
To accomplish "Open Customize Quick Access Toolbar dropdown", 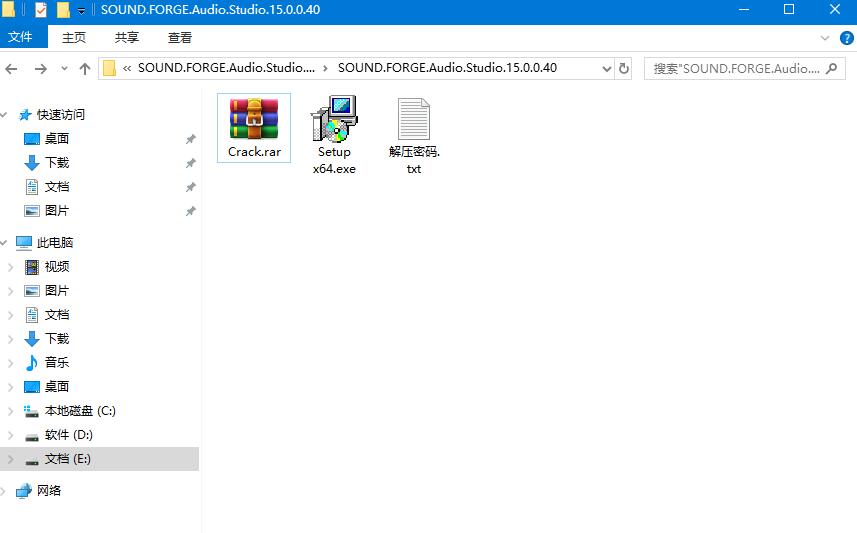I will (81, 10).
